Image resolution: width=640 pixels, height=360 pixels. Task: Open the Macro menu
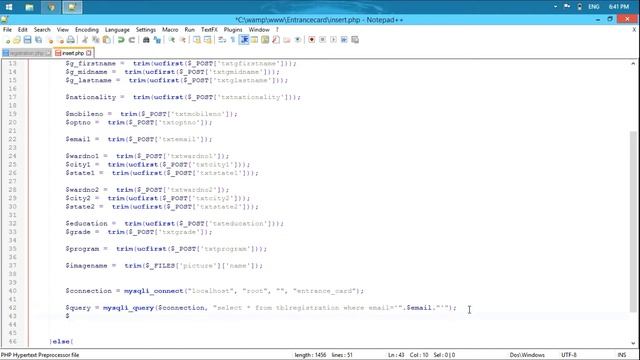click(170, 30)
